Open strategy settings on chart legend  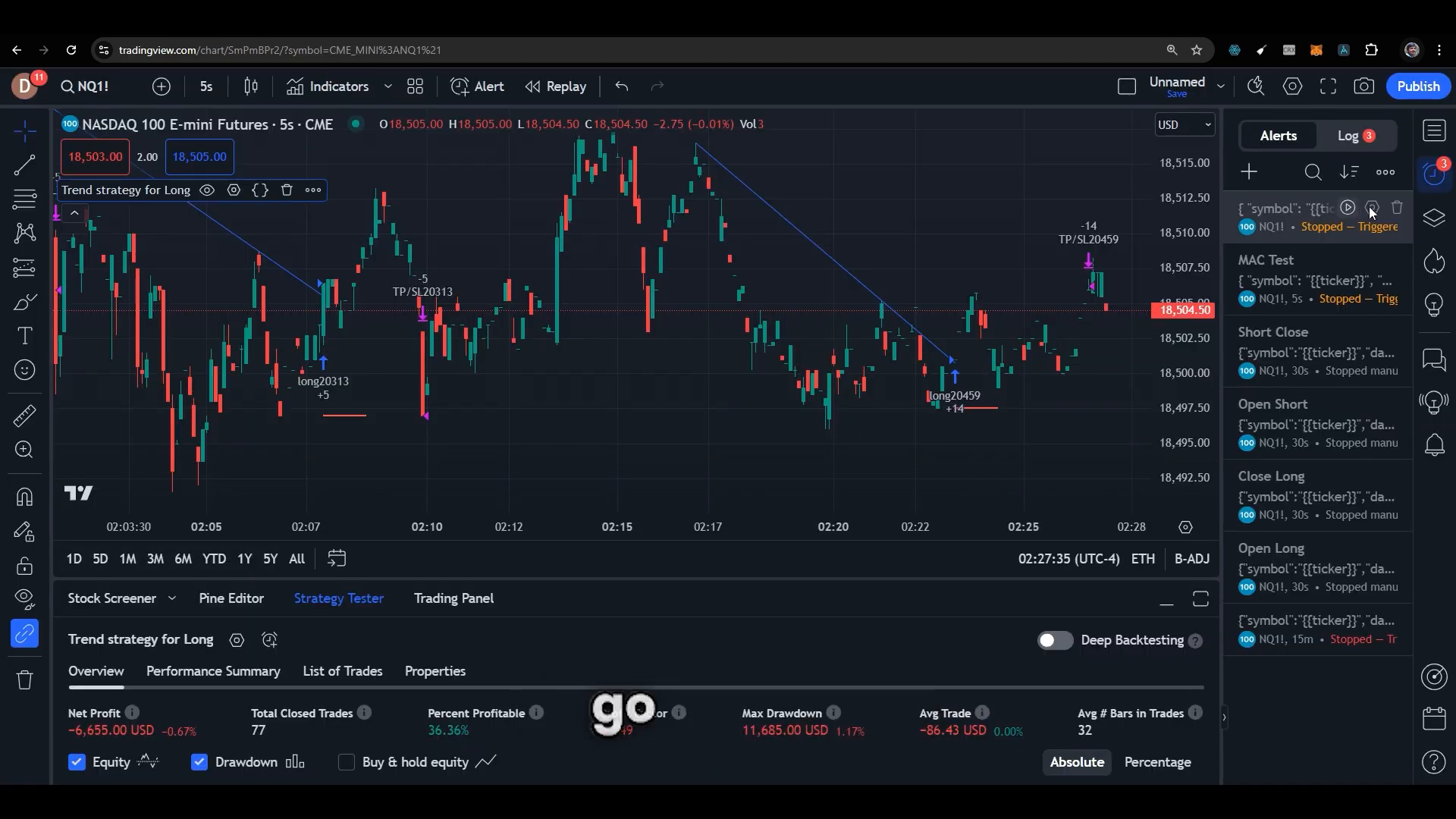click(234, 190)
